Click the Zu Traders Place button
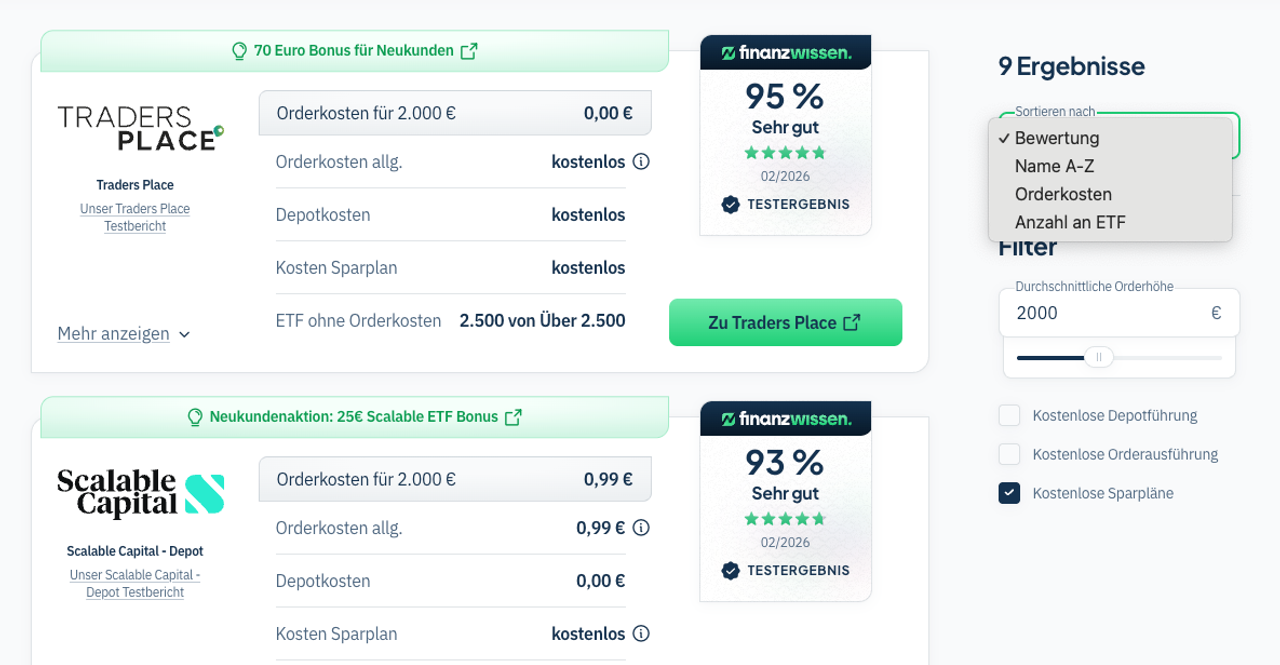This screenshot has width=1280, height=665. [x=785, y=322]
